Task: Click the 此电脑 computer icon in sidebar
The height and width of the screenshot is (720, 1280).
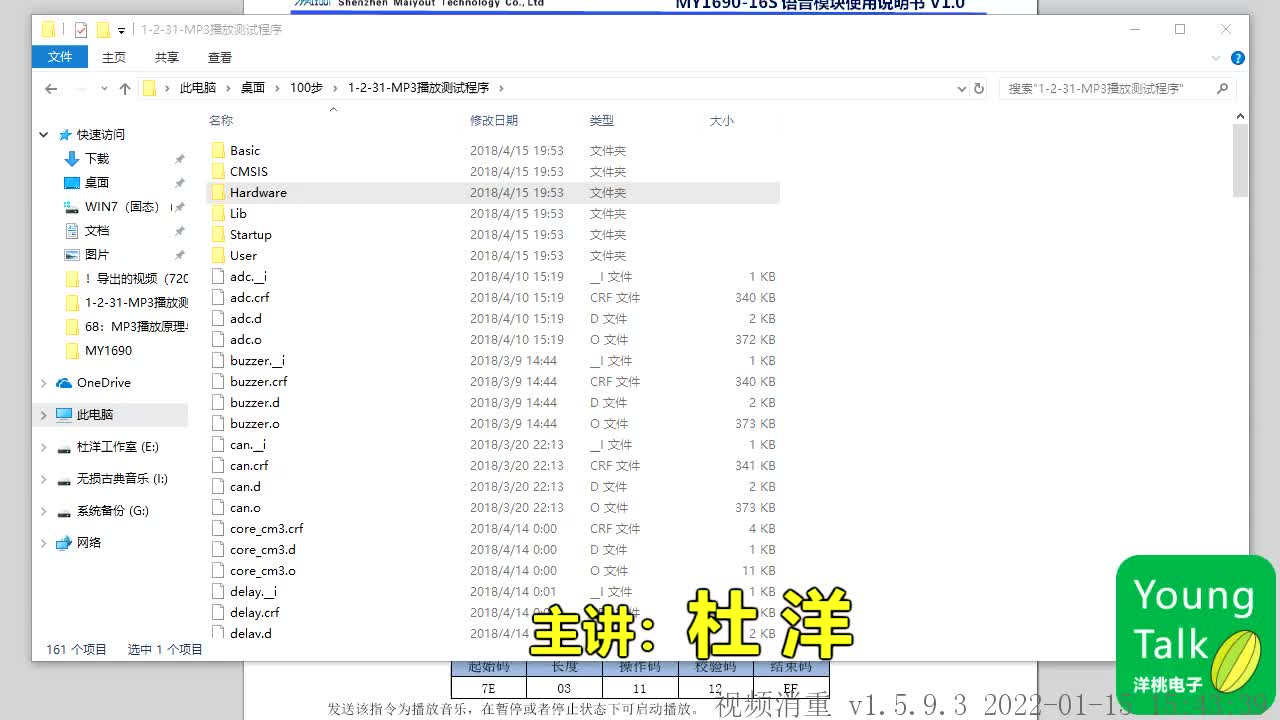Action: tap(64, 415)
